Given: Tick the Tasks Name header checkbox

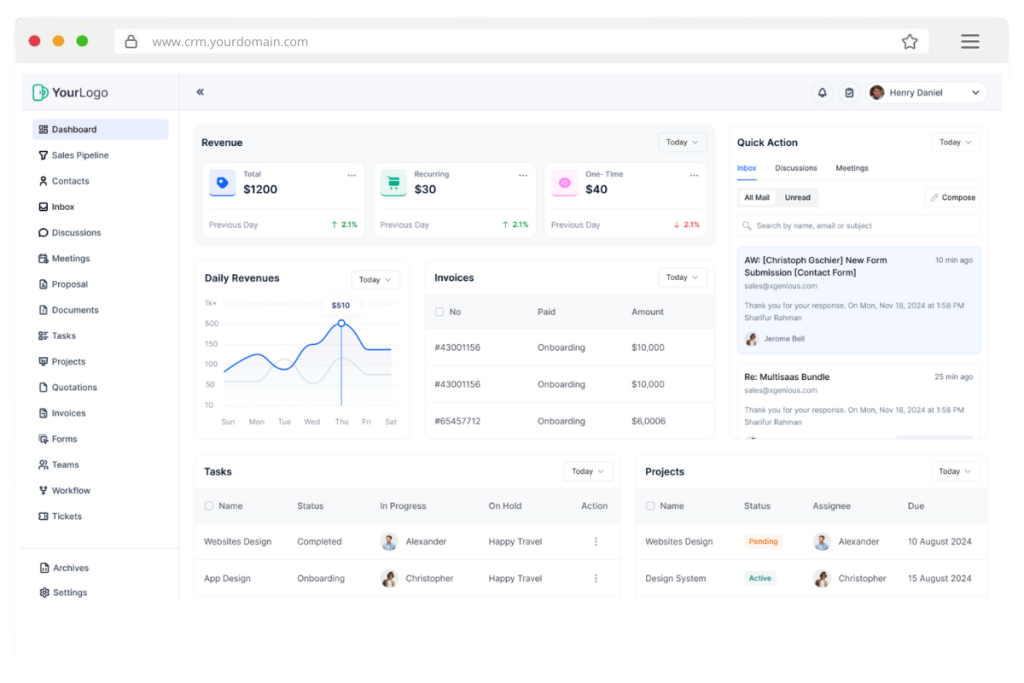Looking at the screenshot, I should coord(209,506).
